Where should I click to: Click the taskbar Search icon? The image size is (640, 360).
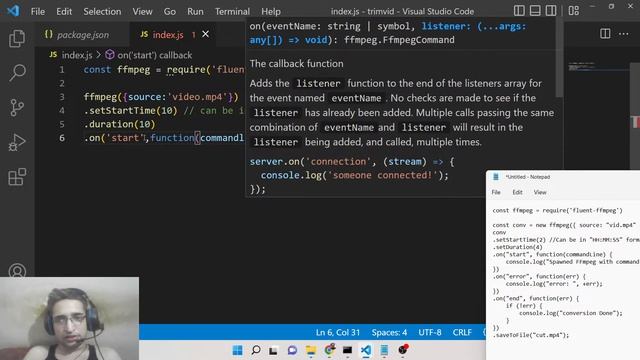tap(256, 350)
